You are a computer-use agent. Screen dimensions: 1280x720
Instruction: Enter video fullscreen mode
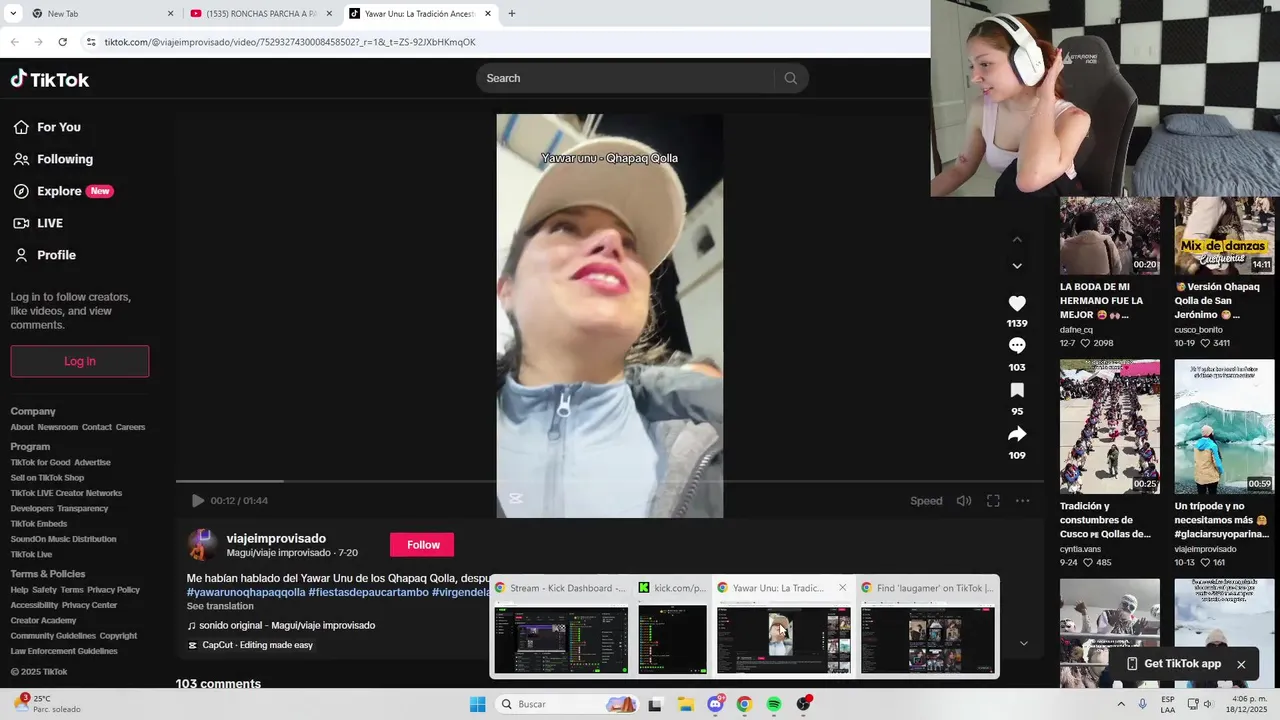coord(993,501)
